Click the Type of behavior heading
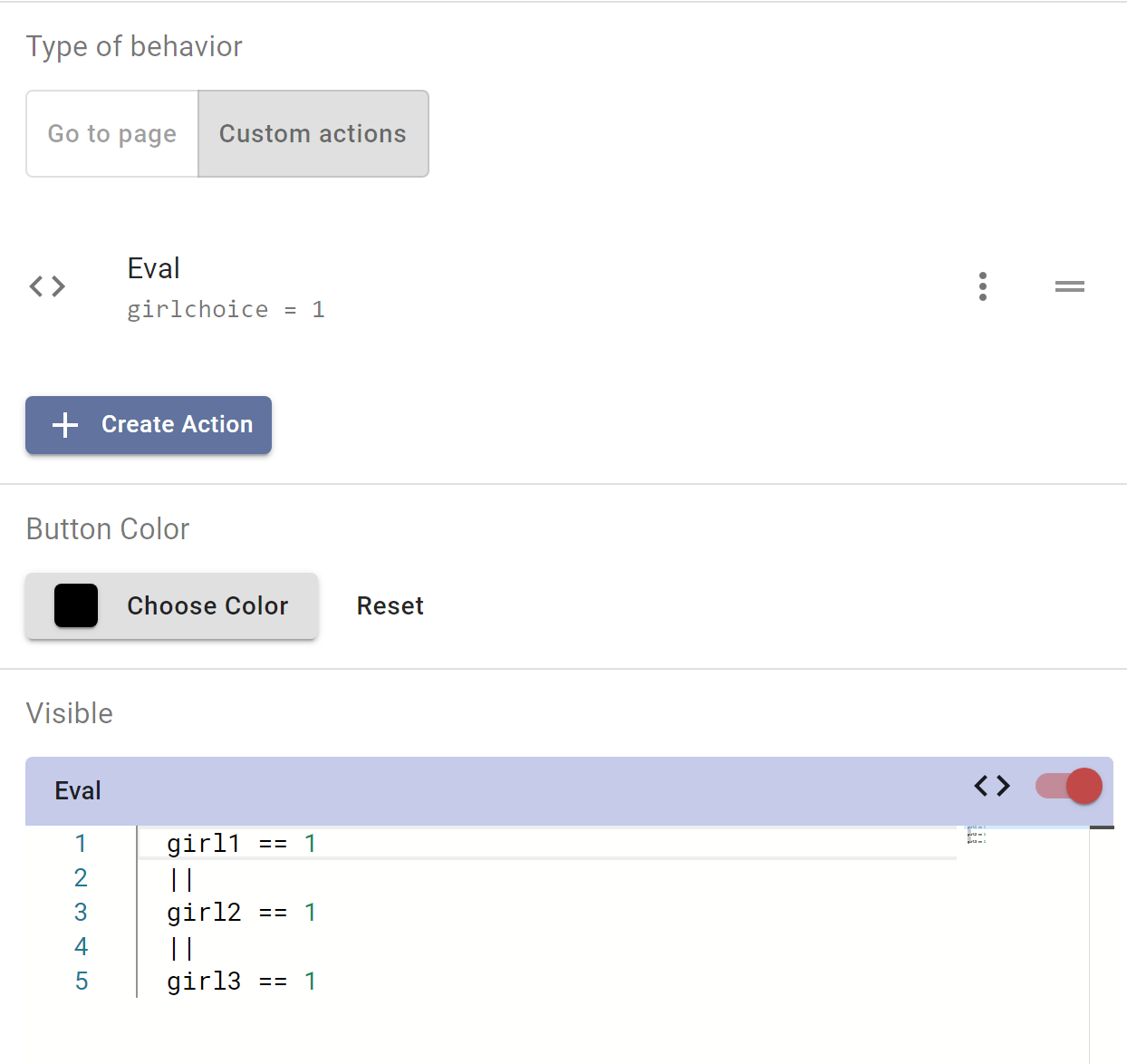Viewport: 1127px width, 1064px height. click(134, 47)
